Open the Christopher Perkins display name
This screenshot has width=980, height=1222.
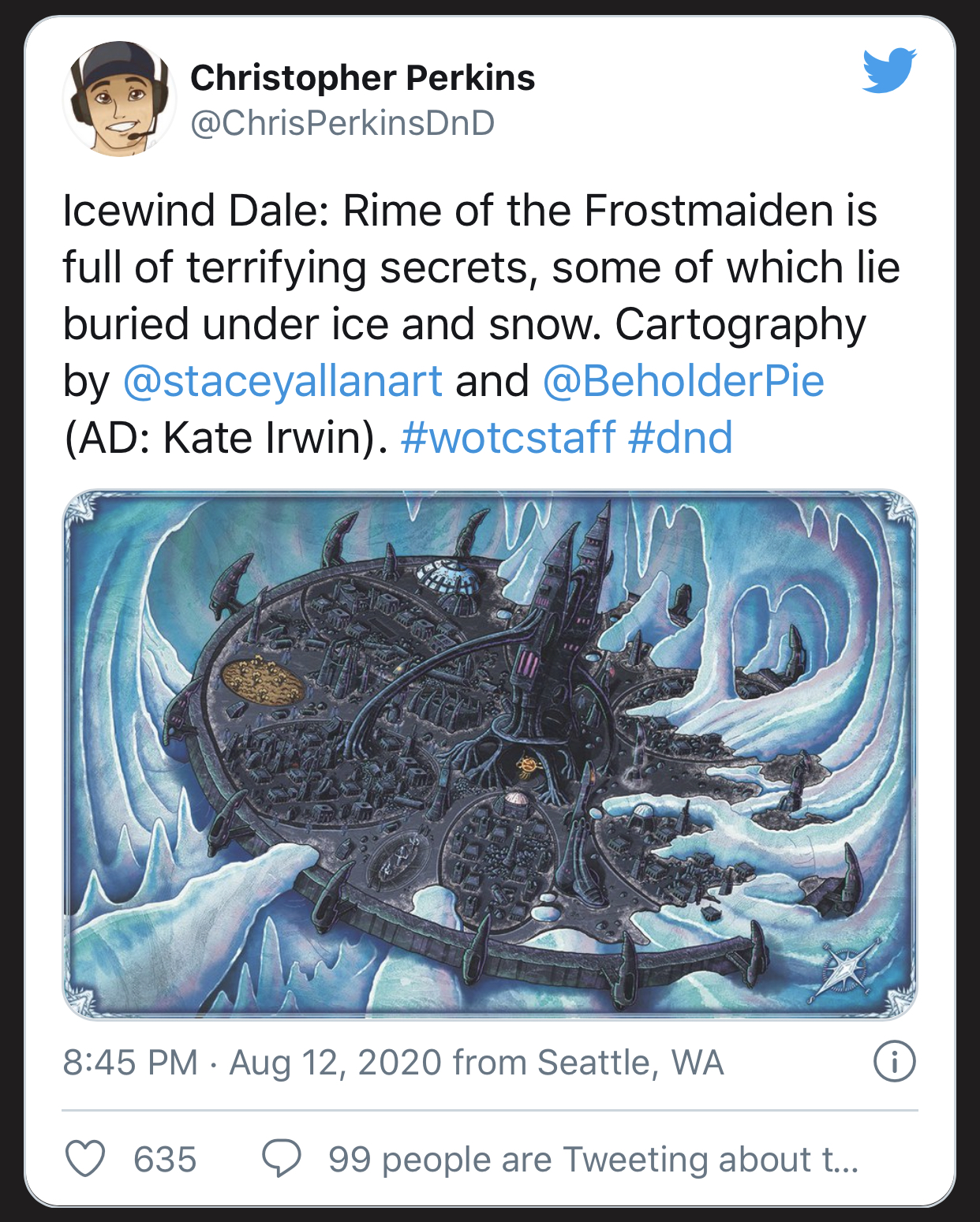pos(363,78)
